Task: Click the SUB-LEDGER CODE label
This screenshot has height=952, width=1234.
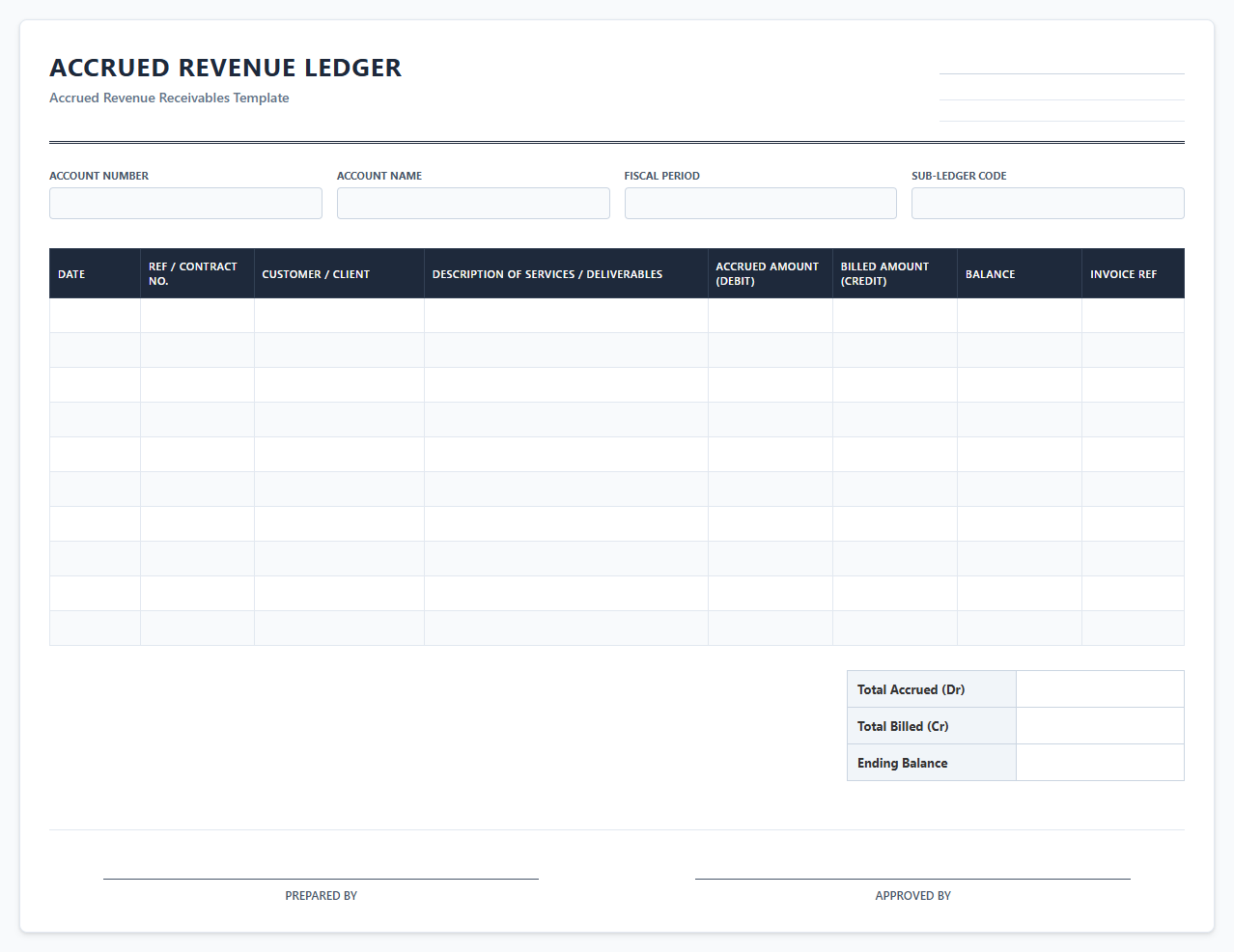Action: tap(959, 176)
